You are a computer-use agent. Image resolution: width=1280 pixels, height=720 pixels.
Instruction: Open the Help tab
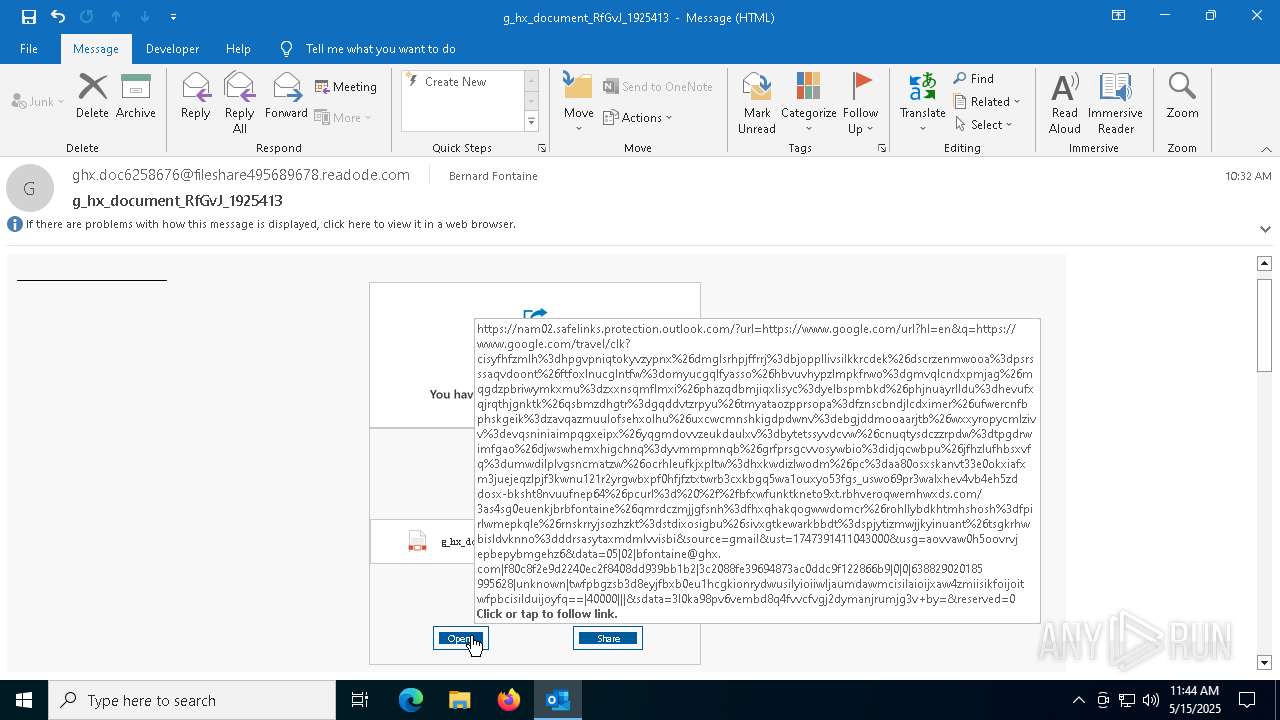[238, 48]
